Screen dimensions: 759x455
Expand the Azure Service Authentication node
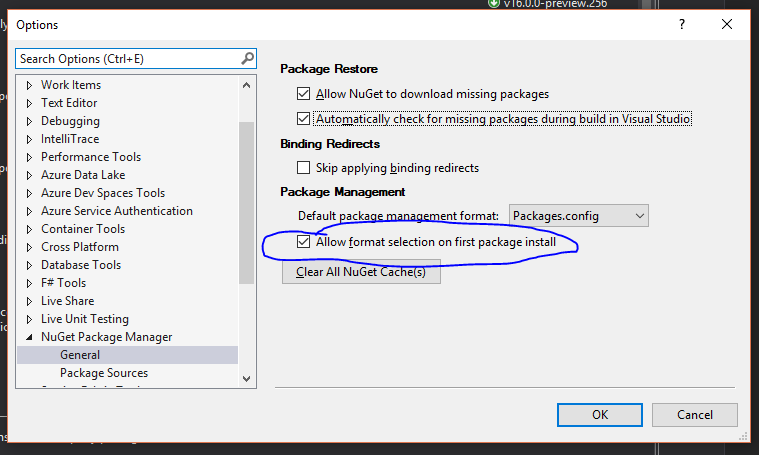[29, 211]
